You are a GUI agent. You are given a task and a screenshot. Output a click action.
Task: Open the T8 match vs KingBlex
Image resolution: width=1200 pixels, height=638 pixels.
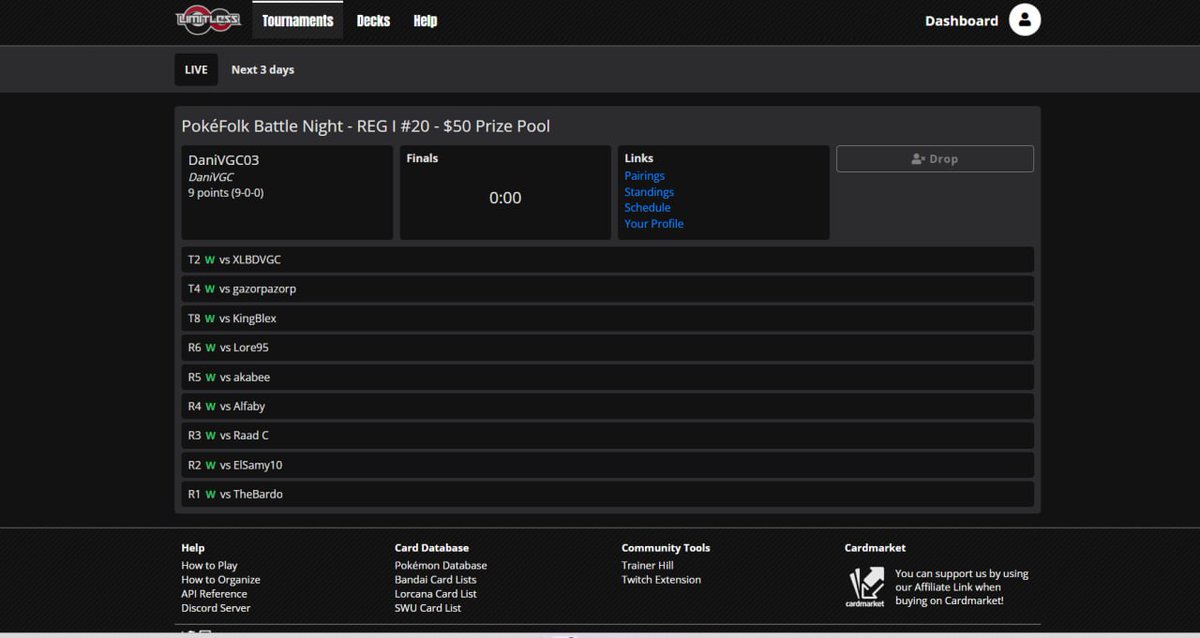coord(608,319)
